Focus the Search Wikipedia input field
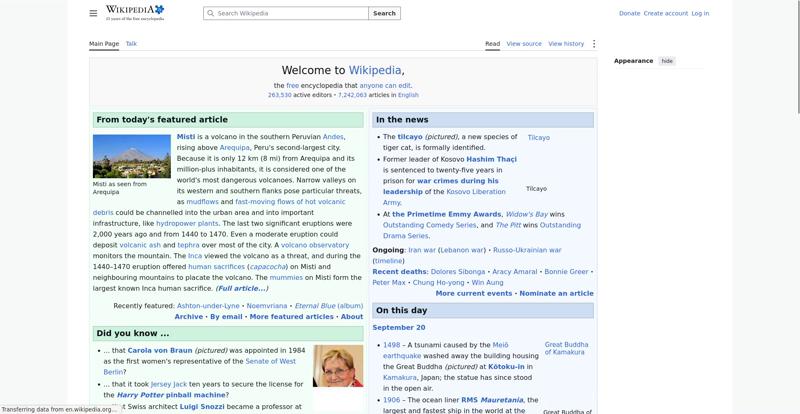This screenshot has width=800, height=414. point(286,13)
